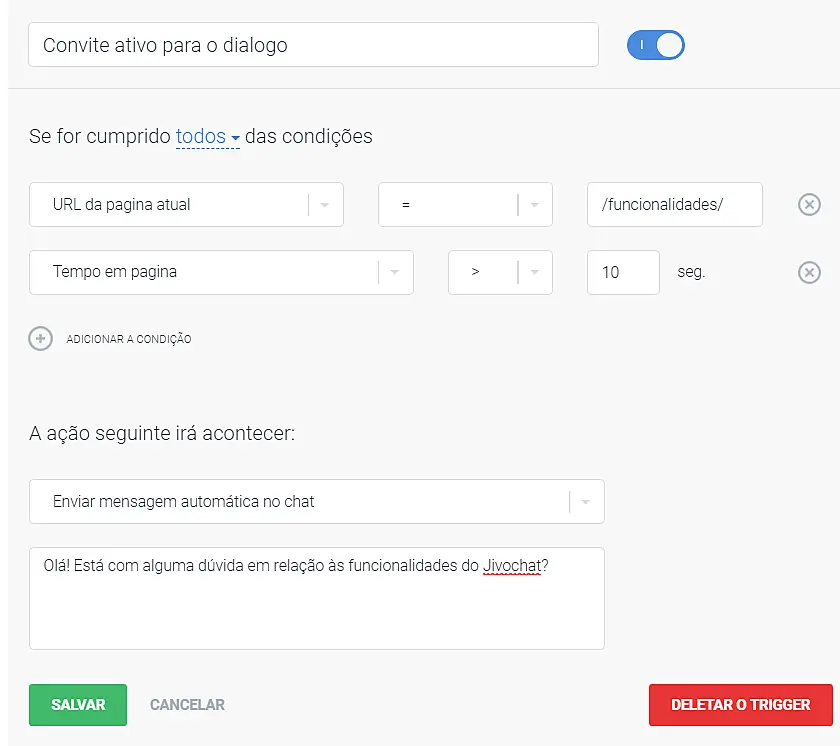Click CANCELAR to discard changes

click(186, 704)
